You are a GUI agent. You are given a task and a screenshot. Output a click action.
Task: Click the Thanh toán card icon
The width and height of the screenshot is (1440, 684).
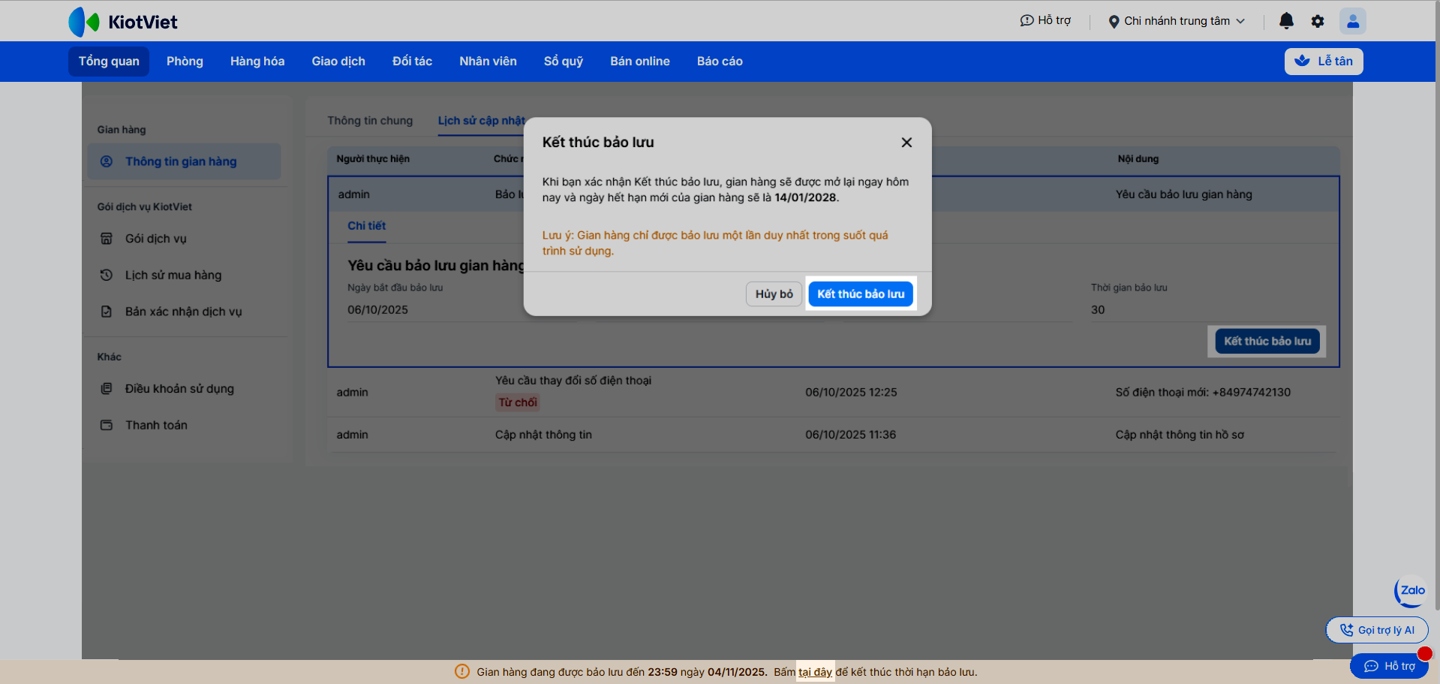click(106, 425)
